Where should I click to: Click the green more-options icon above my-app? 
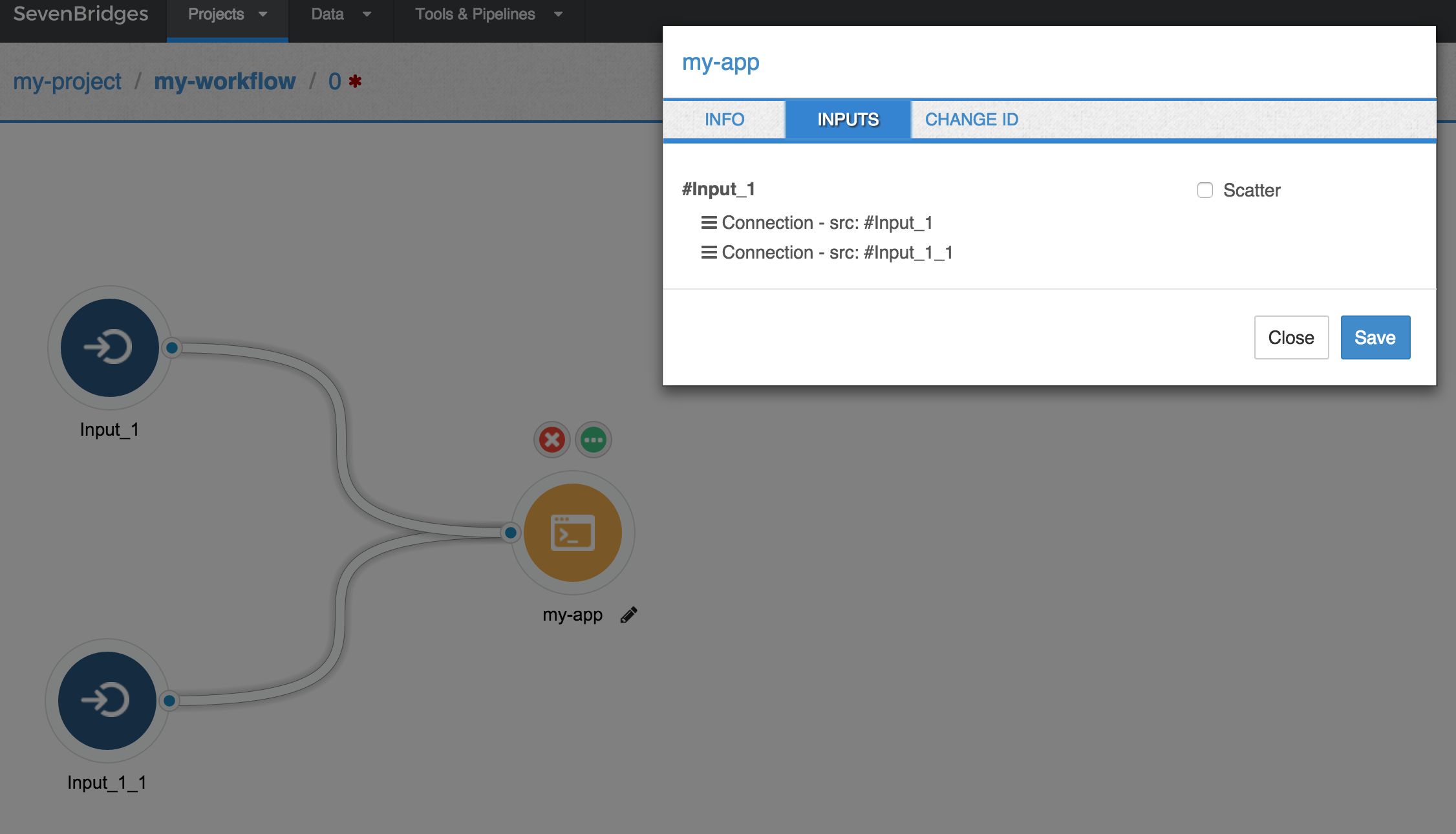click(593, 440)
